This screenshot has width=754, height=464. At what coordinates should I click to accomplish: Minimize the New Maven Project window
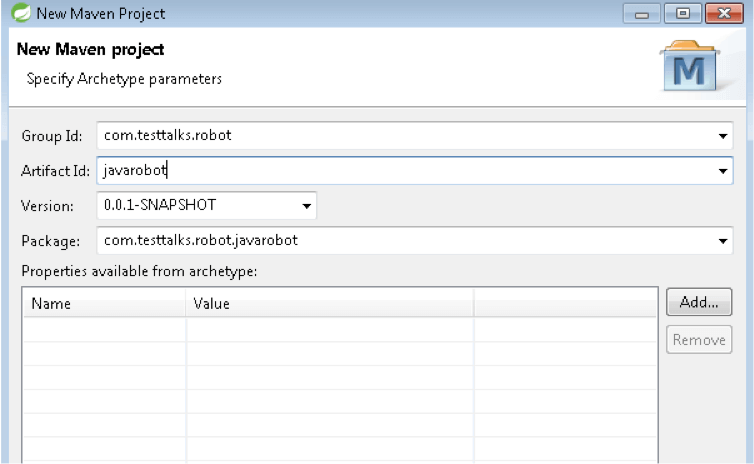tap(641, 14)
